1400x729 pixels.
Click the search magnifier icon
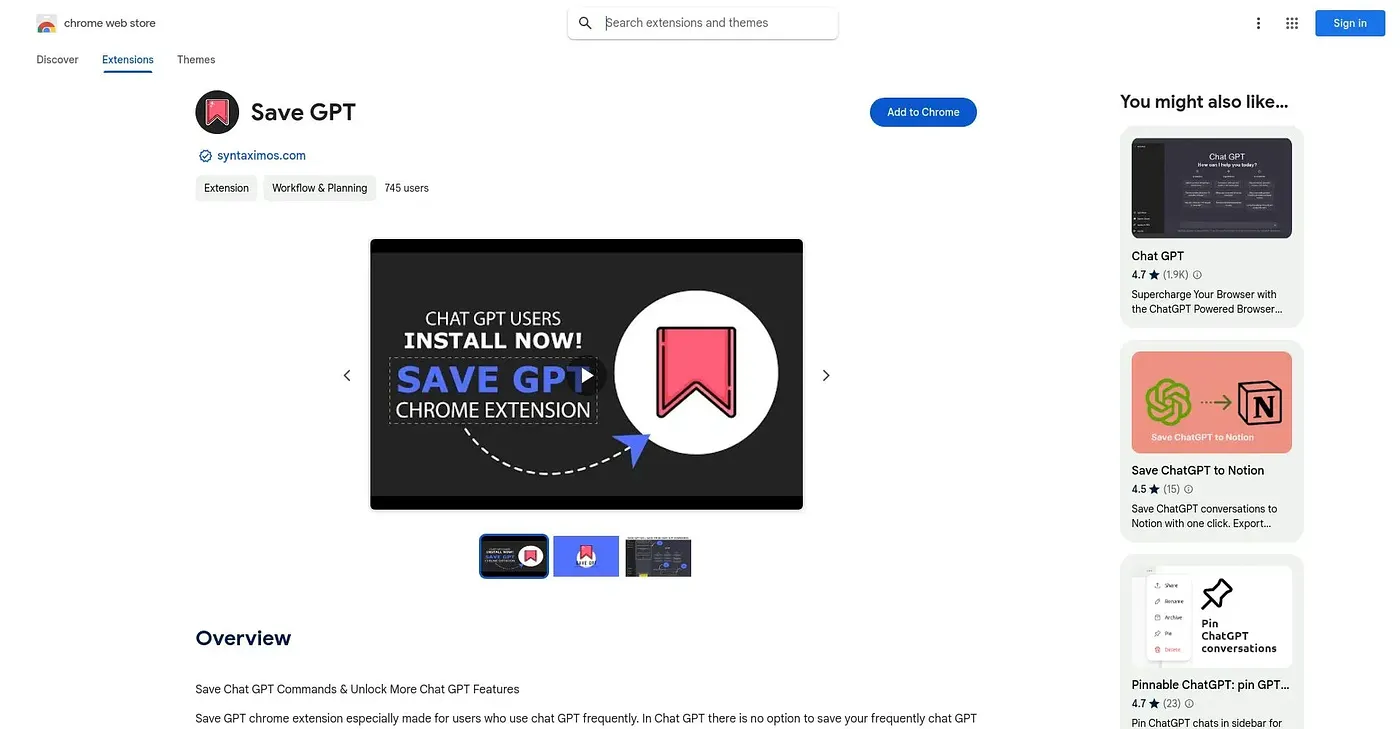click(586, 23)
